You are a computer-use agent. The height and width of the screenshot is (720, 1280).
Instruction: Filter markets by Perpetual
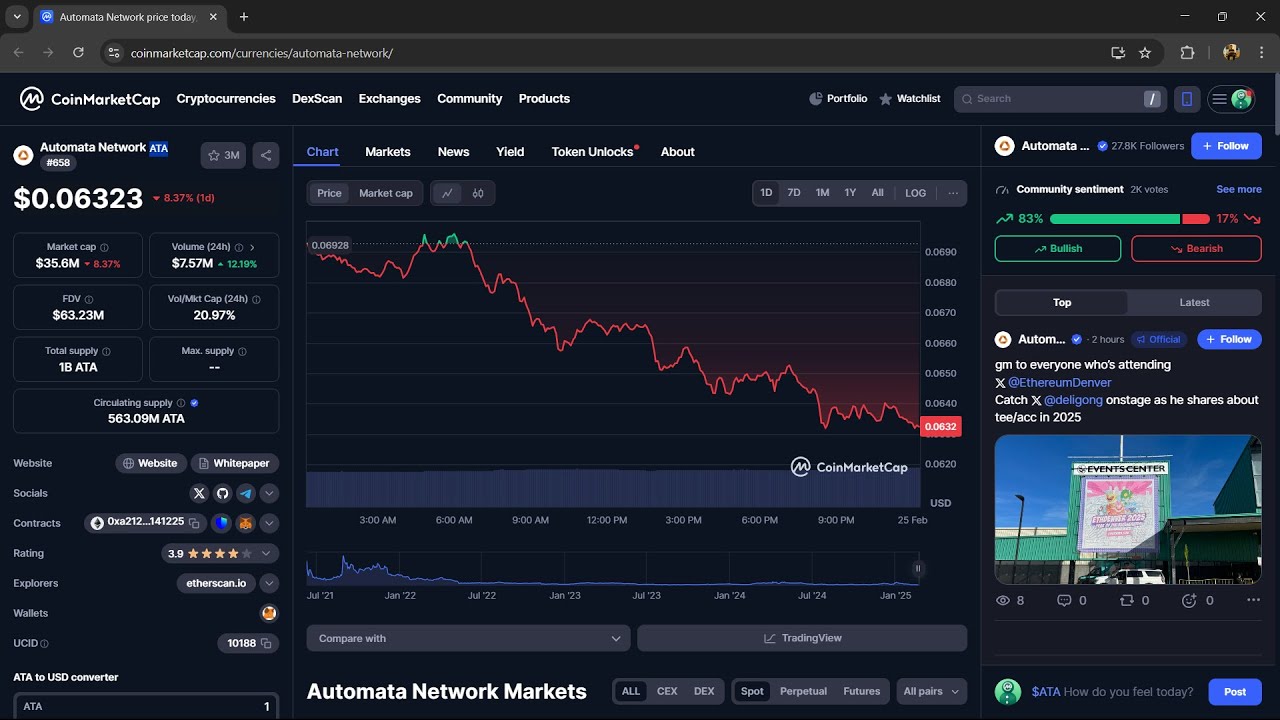click(x=803, y=691)
